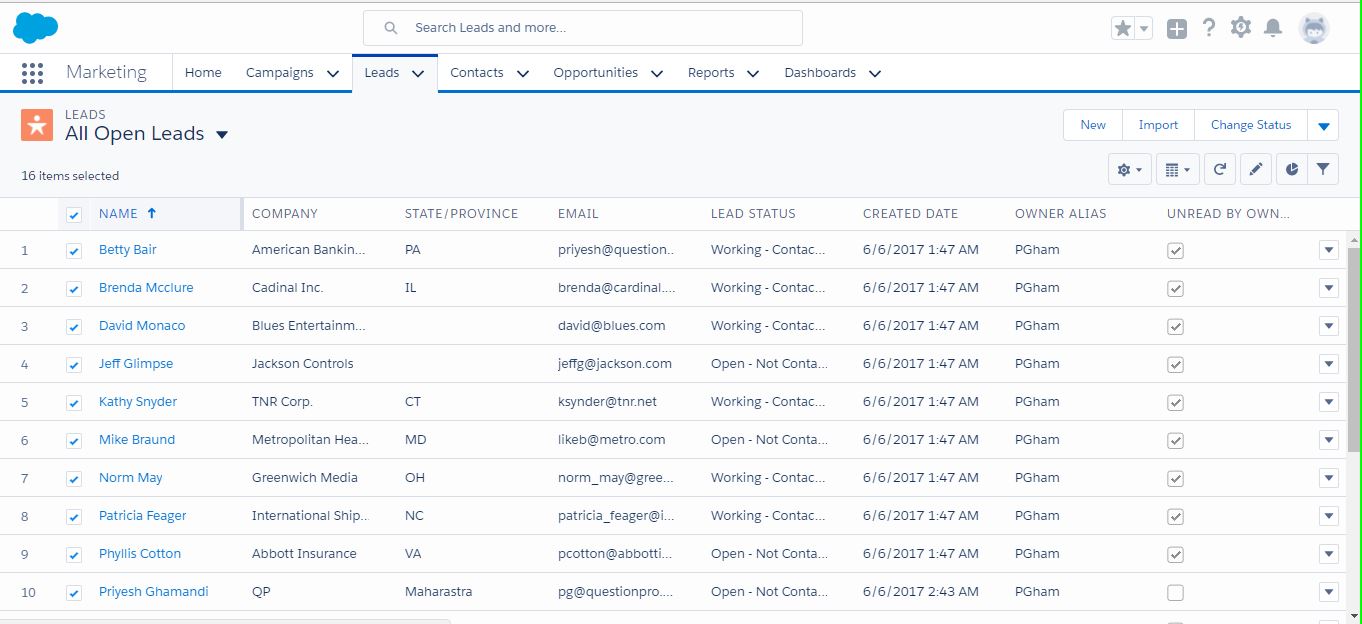Image resolution: width=1362 pixels, height=624 pixels.
Task: Expand the Favorites list dropdown arrow
Action: 1144,29
